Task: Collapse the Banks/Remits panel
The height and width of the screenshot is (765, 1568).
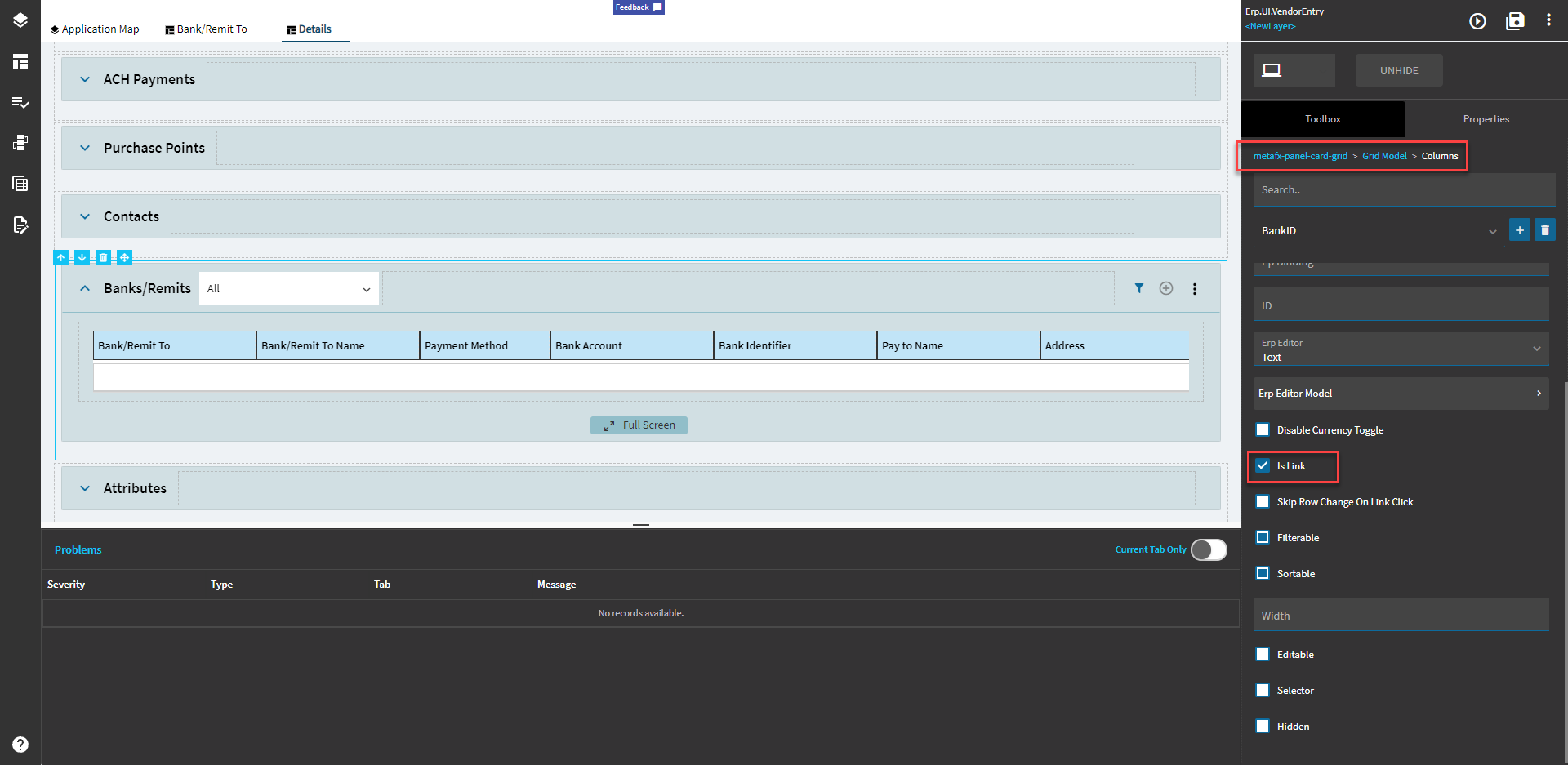Action: click(85, 288)
